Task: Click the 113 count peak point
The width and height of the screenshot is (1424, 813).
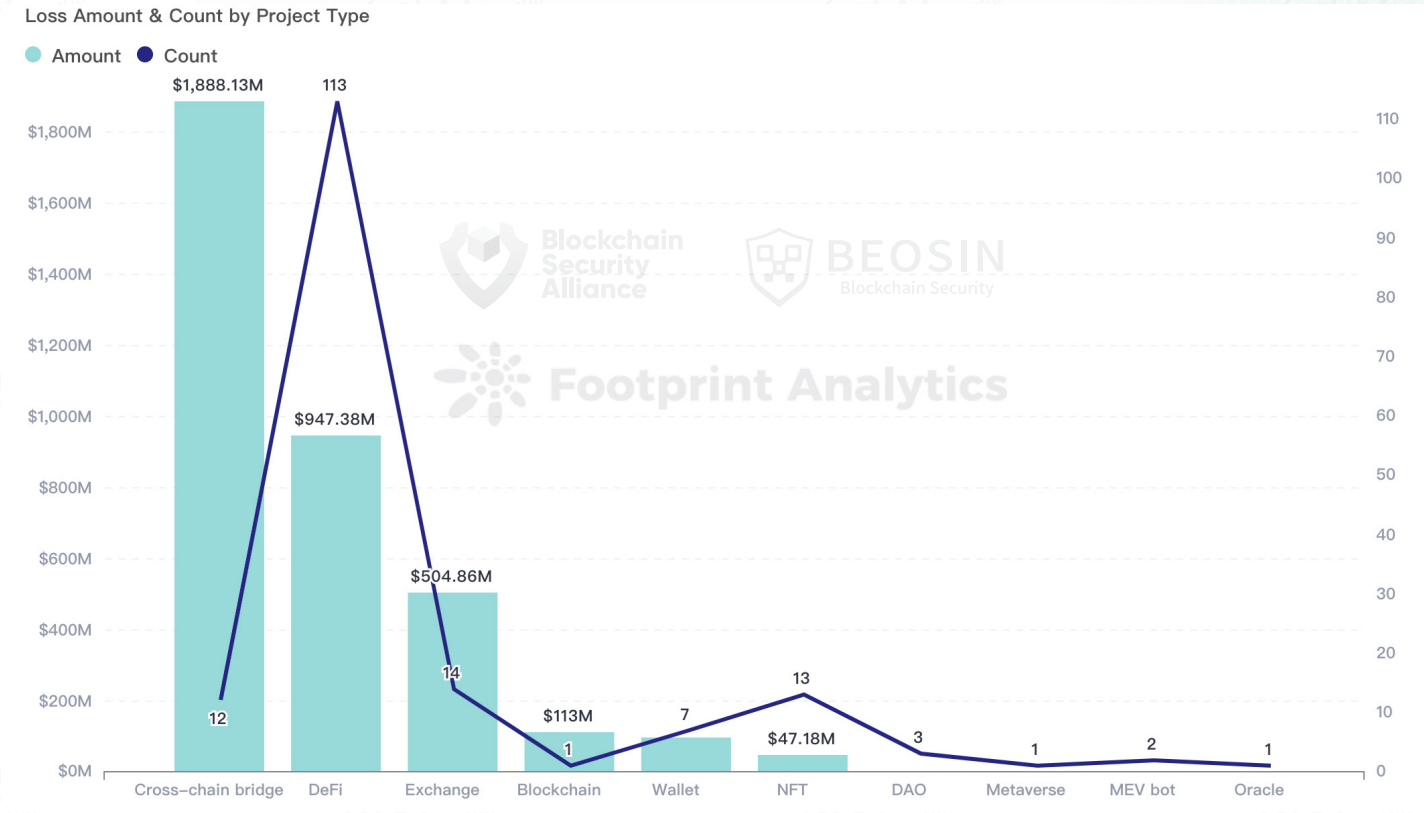Action: coord(336,102)
